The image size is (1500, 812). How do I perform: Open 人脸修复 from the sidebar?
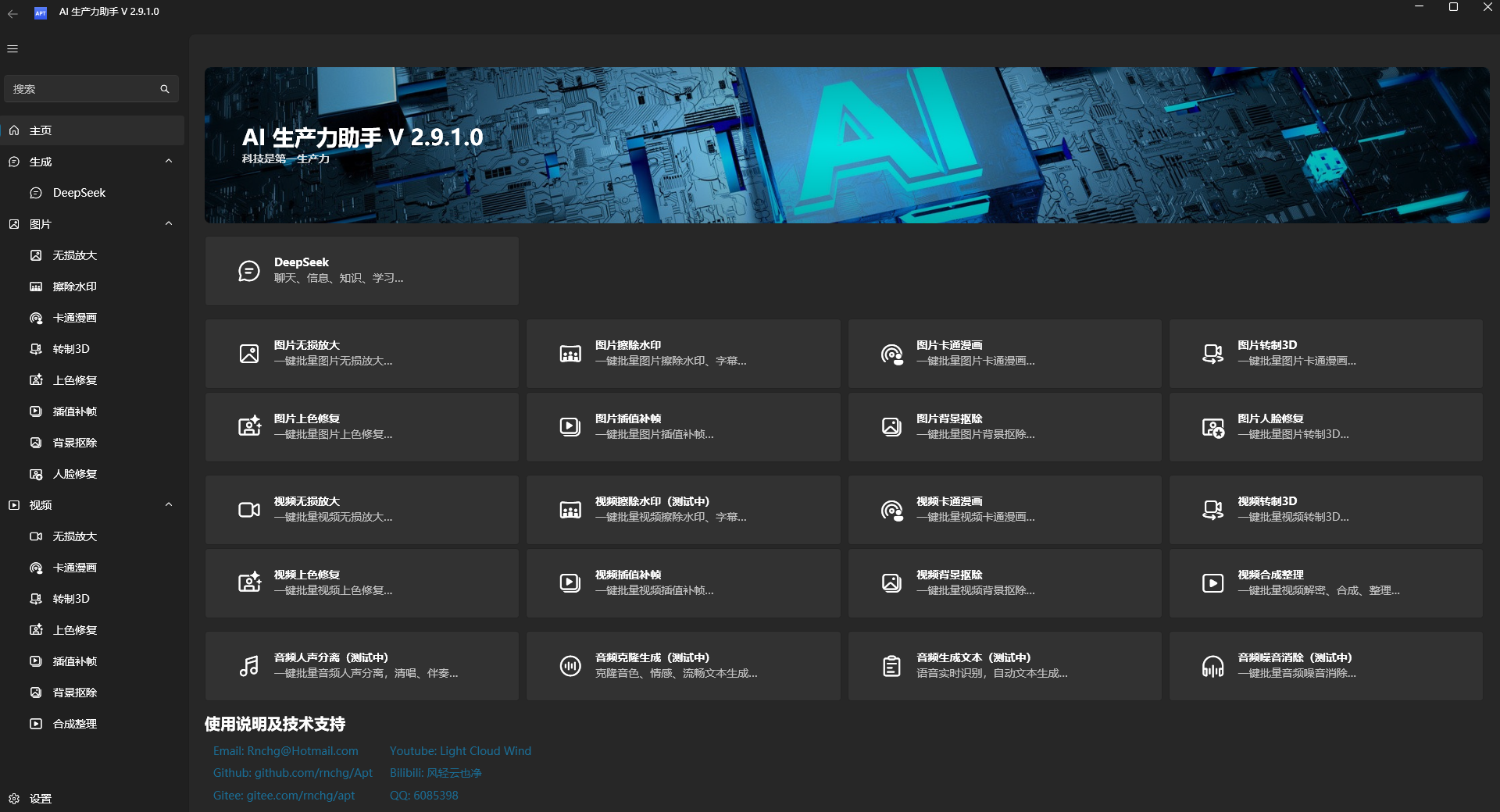click(74, 474)
